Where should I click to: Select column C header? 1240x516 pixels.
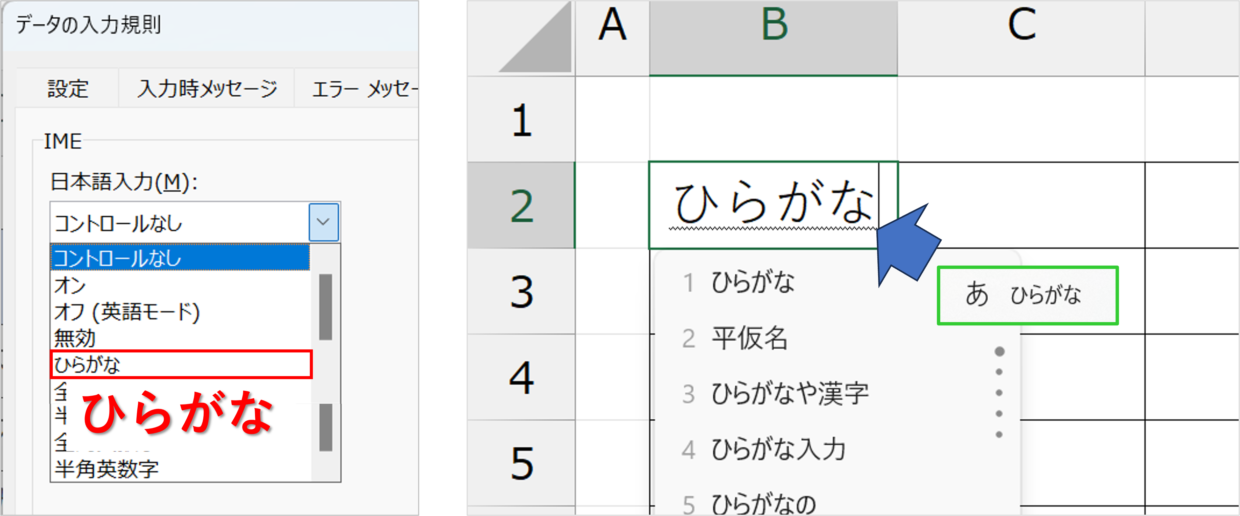click(1021, 38)
